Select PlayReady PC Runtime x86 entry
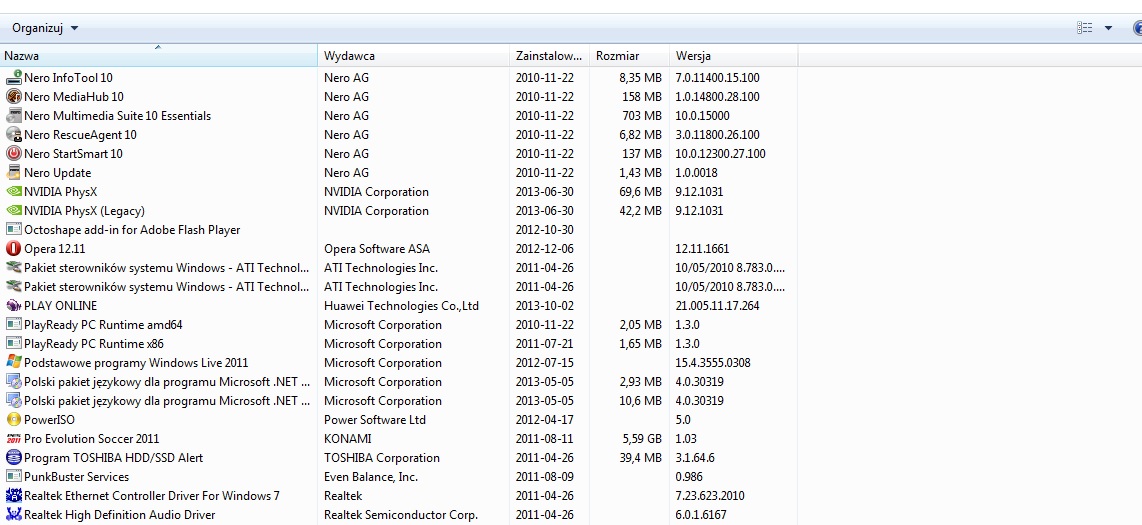 coord(94,344)
